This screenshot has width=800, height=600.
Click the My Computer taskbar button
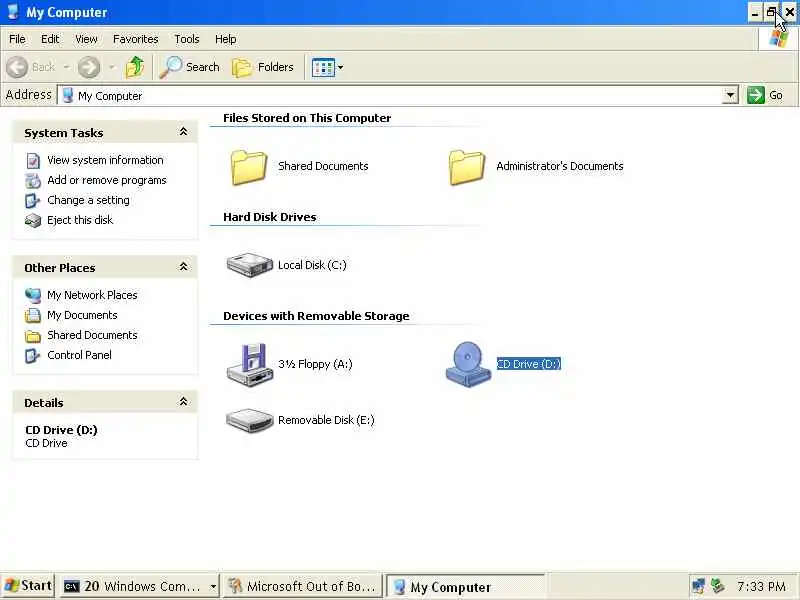[465, 587]
